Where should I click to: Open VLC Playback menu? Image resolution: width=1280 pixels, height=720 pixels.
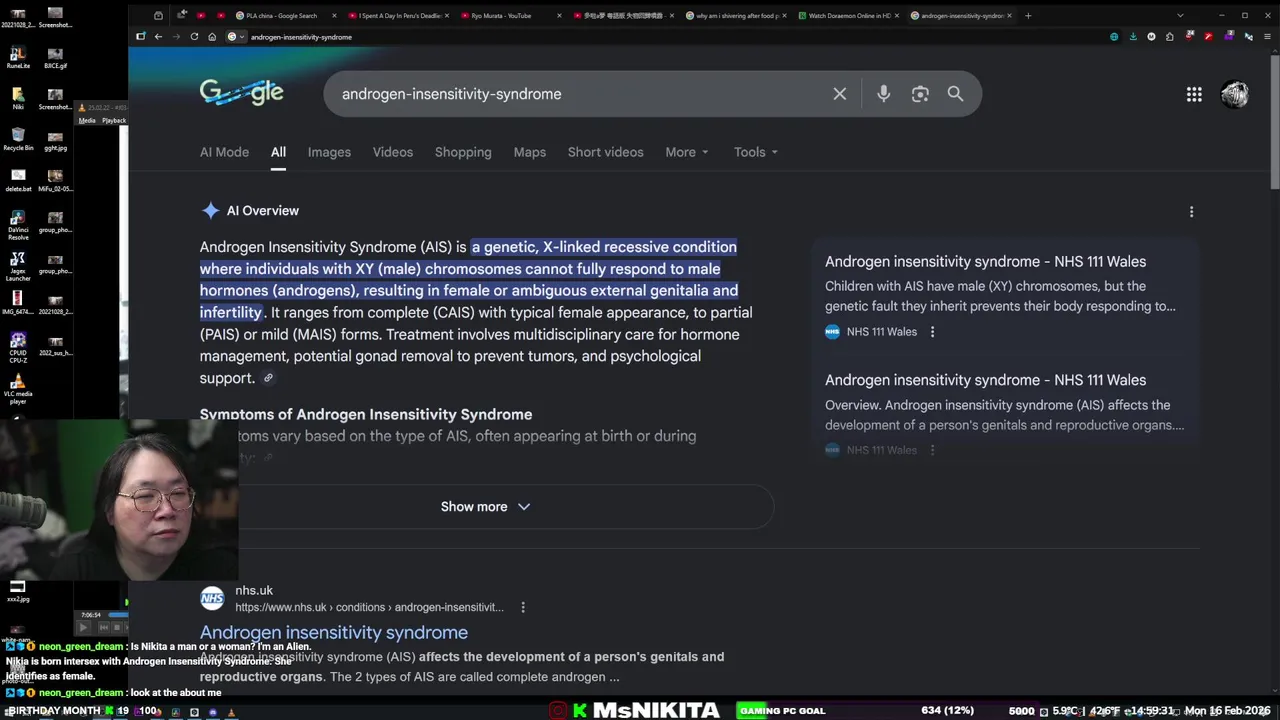tap(114, 120)
